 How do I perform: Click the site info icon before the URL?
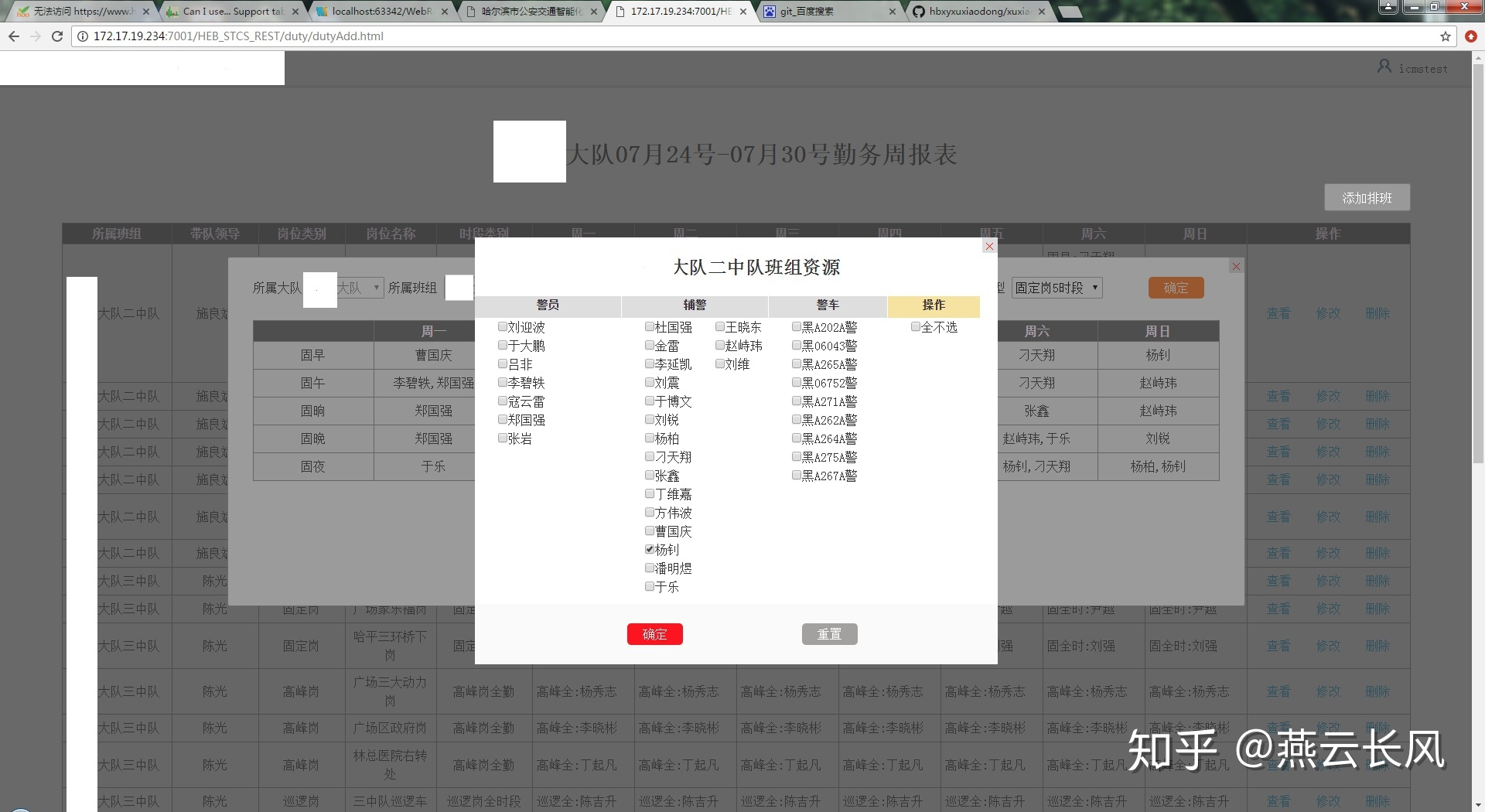click(x=82, y=36)
